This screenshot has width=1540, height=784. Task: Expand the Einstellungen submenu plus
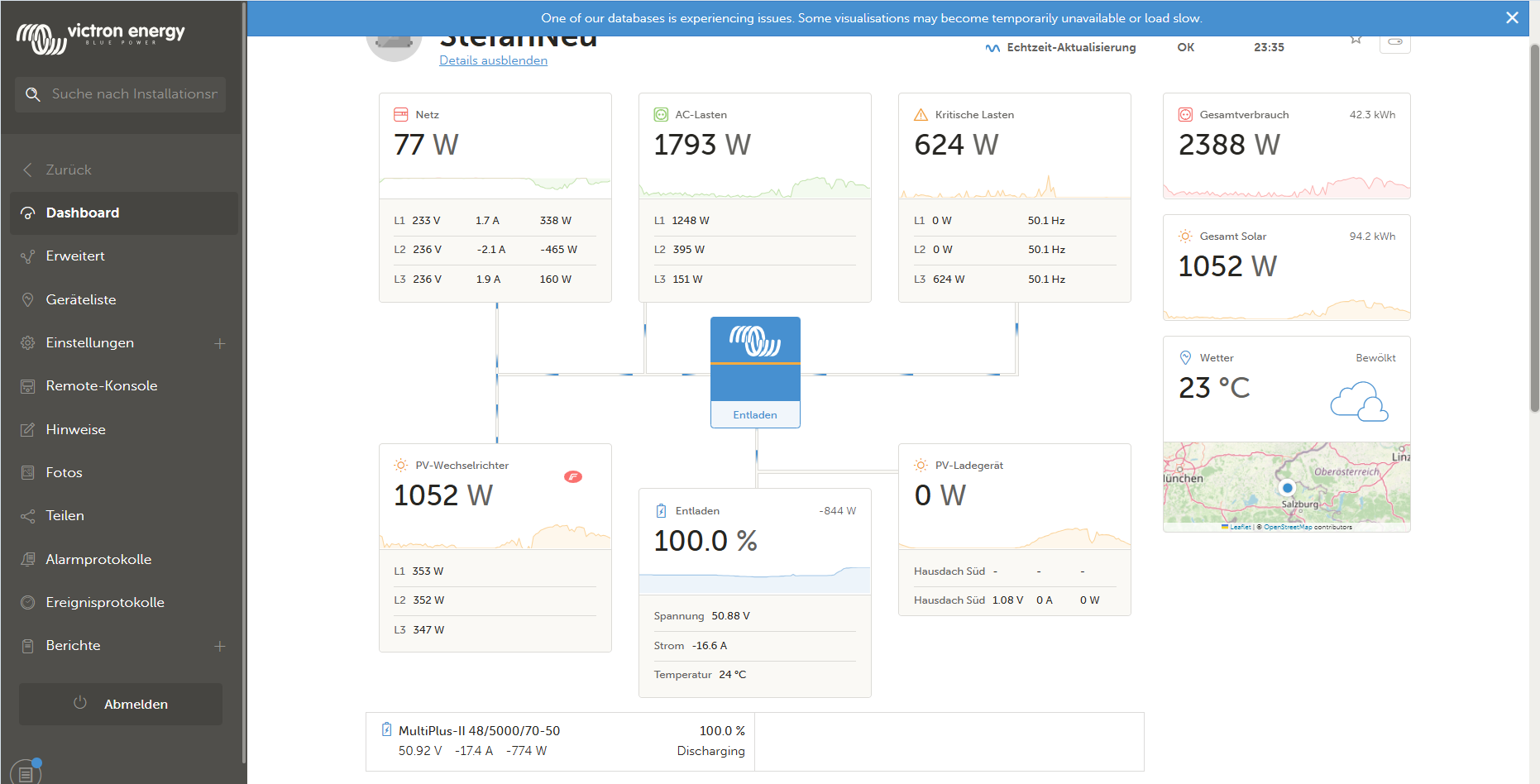220,343
